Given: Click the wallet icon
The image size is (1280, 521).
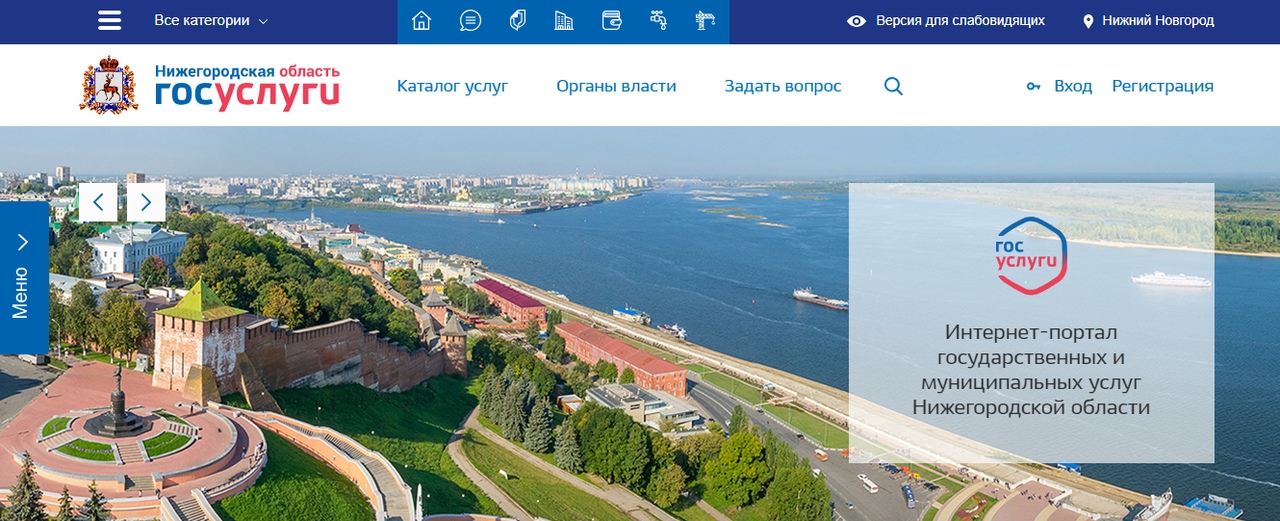Looking at the screenshot, I should point(612,21).
